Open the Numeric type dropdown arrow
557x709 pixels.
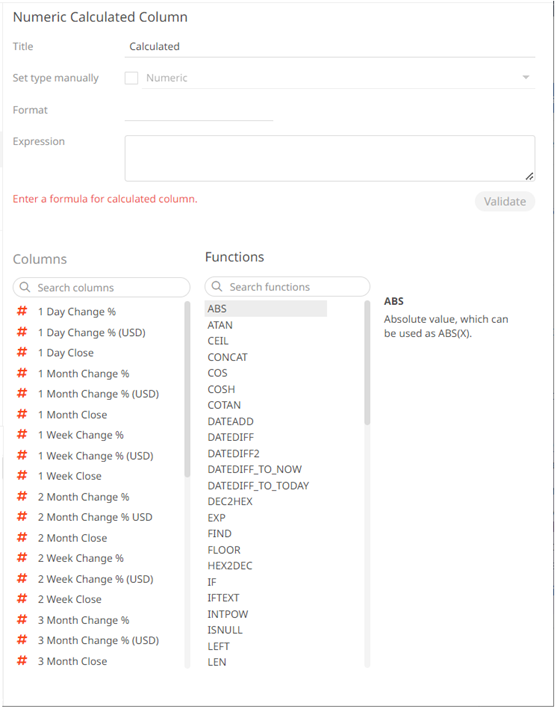[x=526, y=77]
